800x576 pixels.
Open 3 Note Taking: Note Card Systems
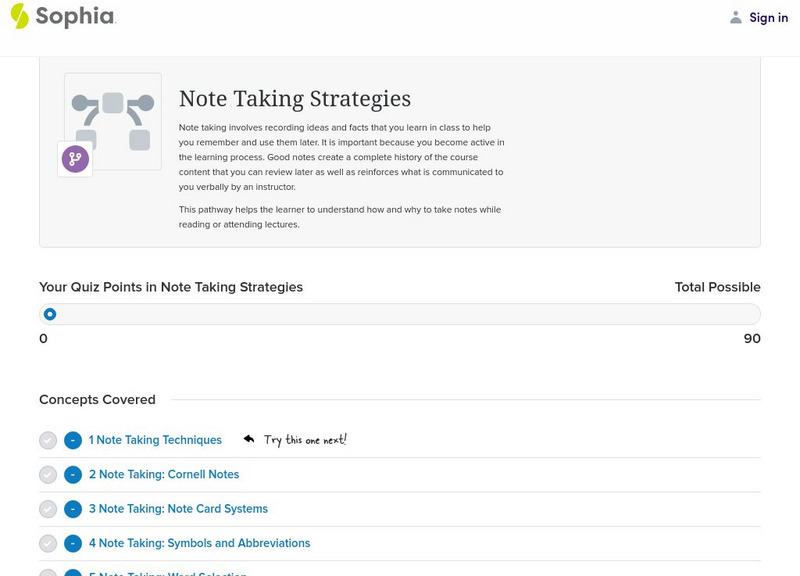click(x=178, y=509)
